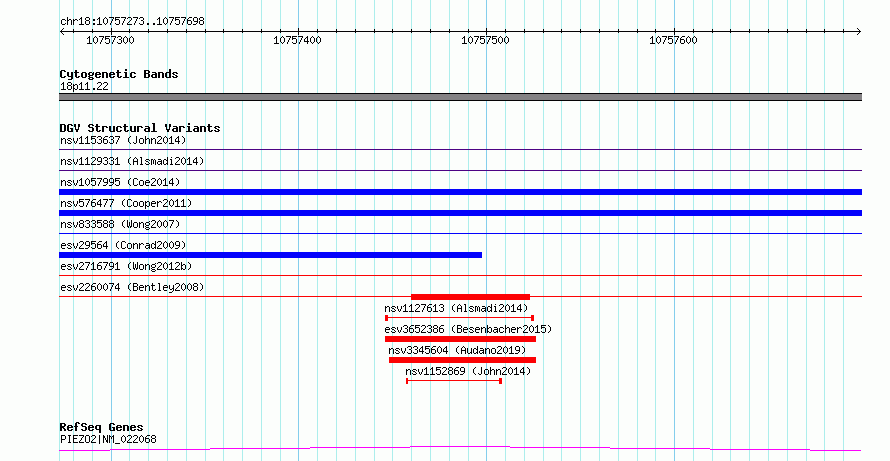
Task: Click the chr18:10757273..10757698 region label
Action: [132, 22]
